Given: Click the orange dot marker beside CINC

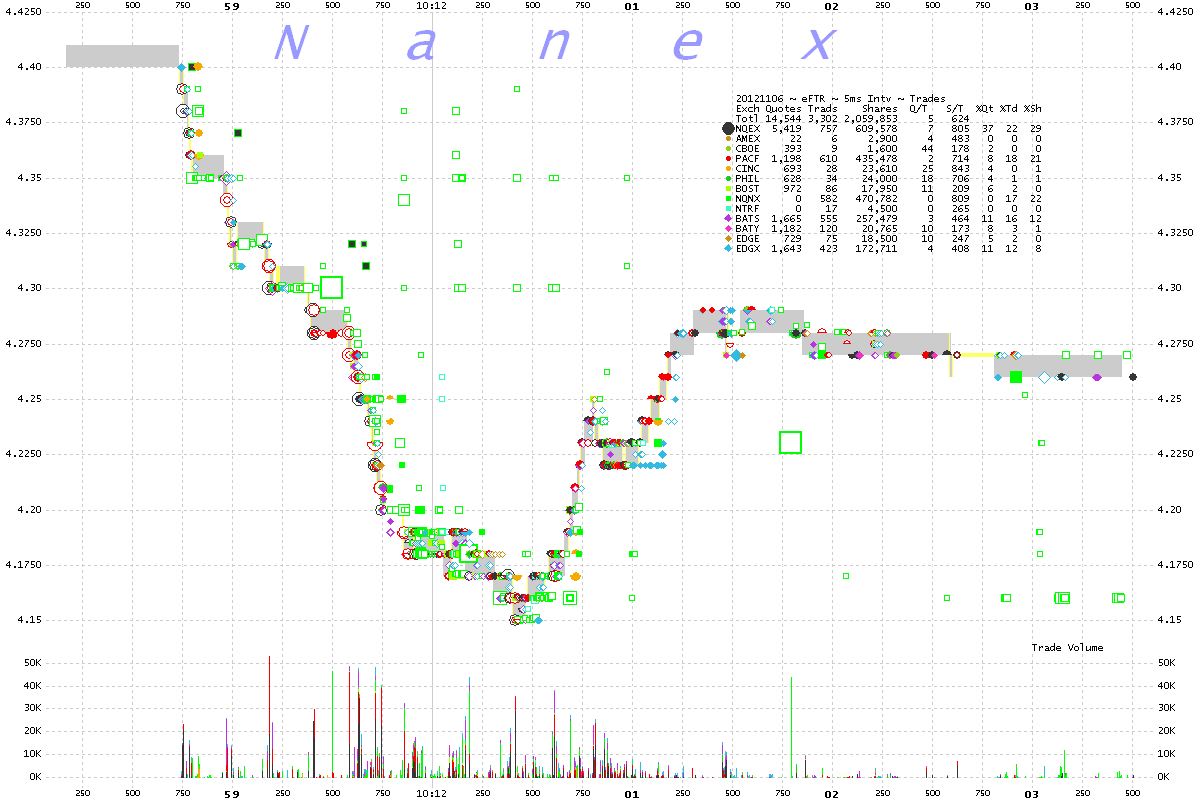Looking at the screenshot, I should click(728, 168).
